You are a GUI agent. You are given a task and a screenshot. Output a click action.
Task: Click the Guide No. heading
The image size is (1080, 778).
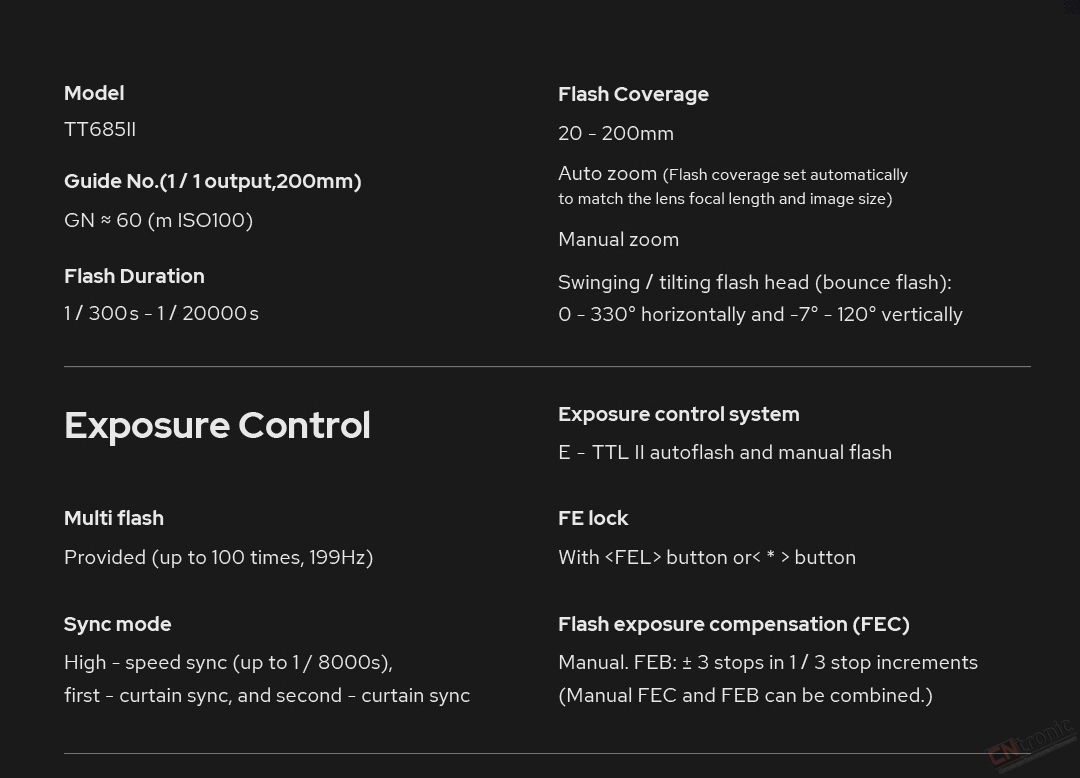click(x=213, y=181)
